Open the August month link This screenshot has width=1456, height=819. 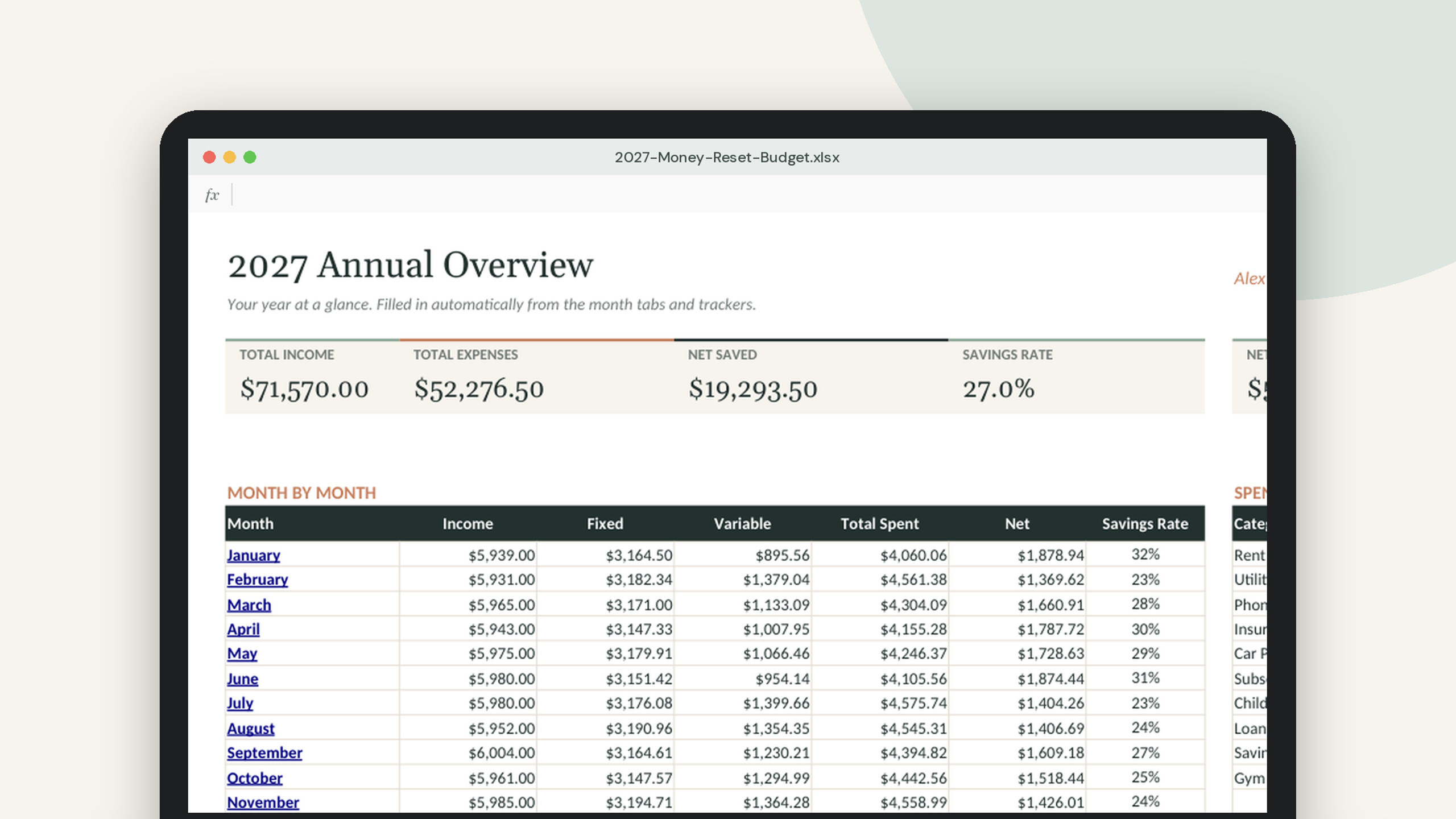(x=250, y=729)
